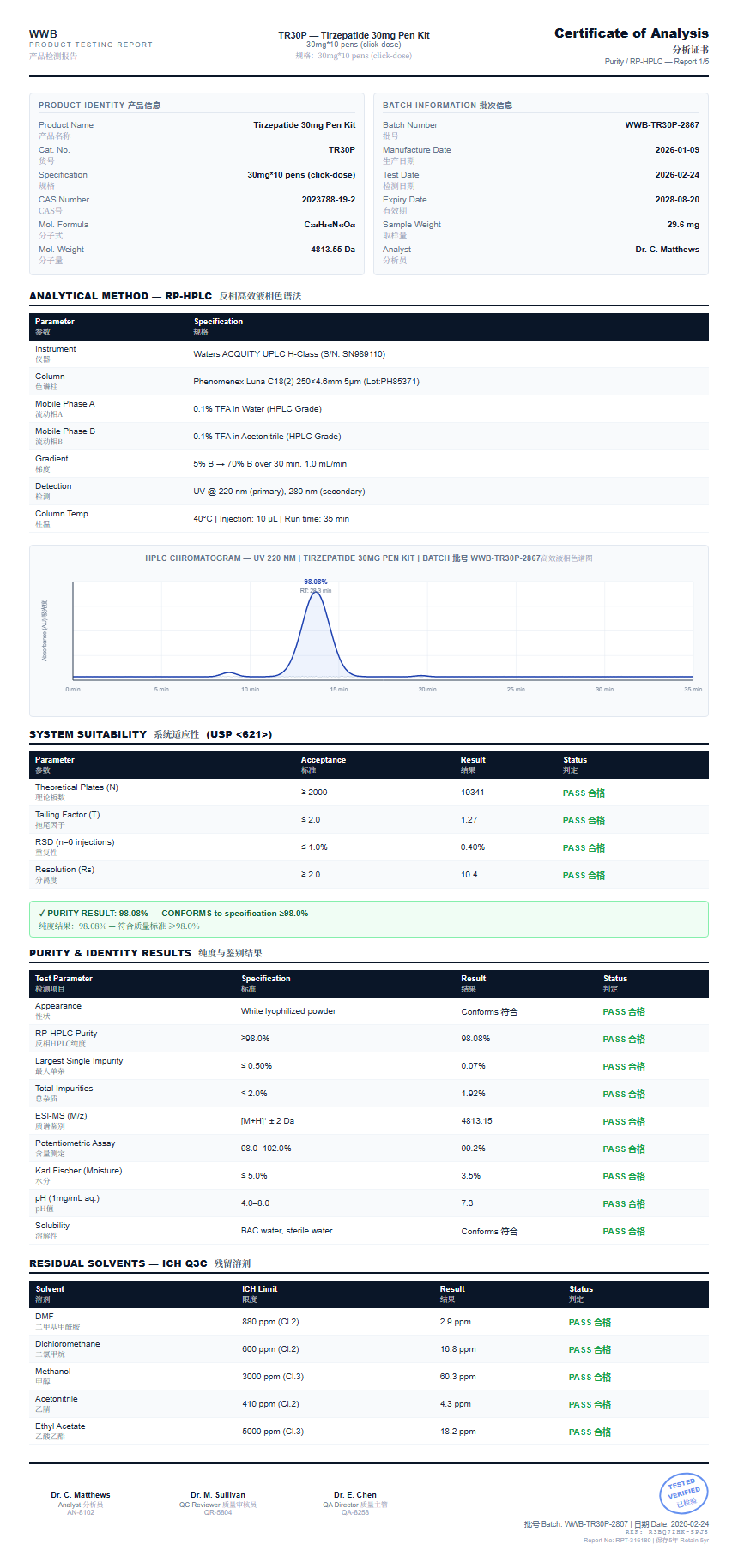Click the Resolution (Rs) result 10.4
The image size is (738, 1568).
(x=469, y=875)
